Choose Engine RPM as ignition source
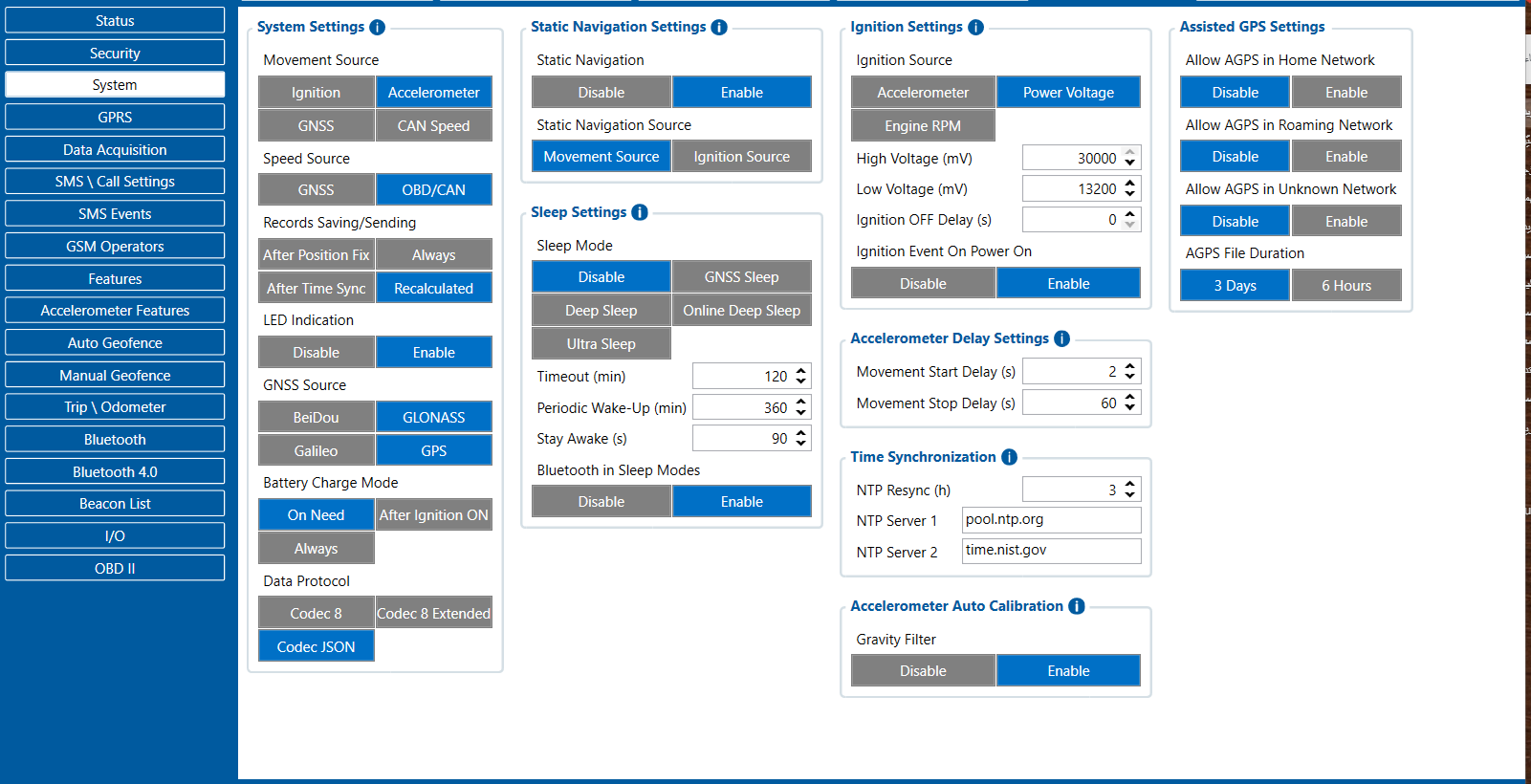Viewport: 1531px width, 784px height. coord(923,126)
